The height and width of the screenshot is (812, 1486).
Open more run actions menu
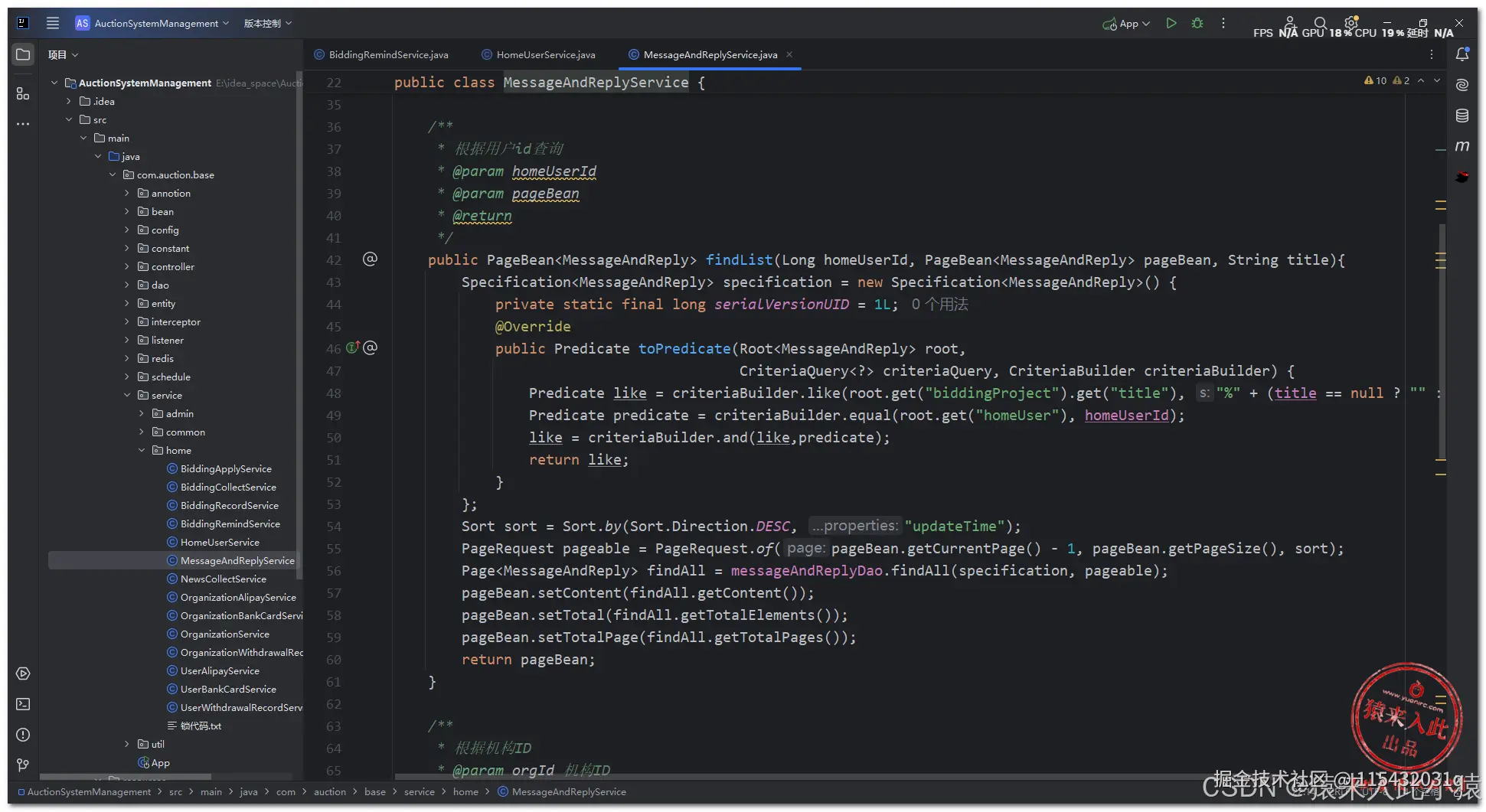1223,23
